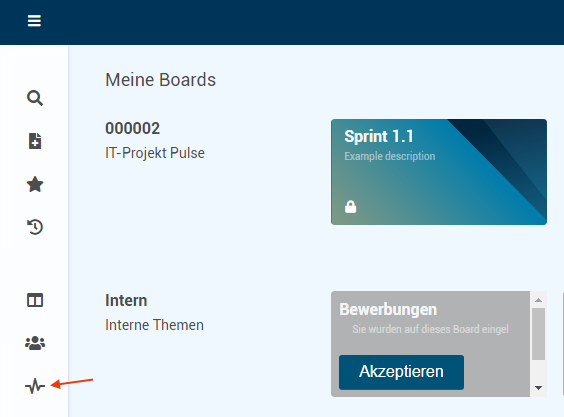The width and height of the screenshot is (564, 417).
Task: Click the Meine Boards heading
Action: pos(160,80)
